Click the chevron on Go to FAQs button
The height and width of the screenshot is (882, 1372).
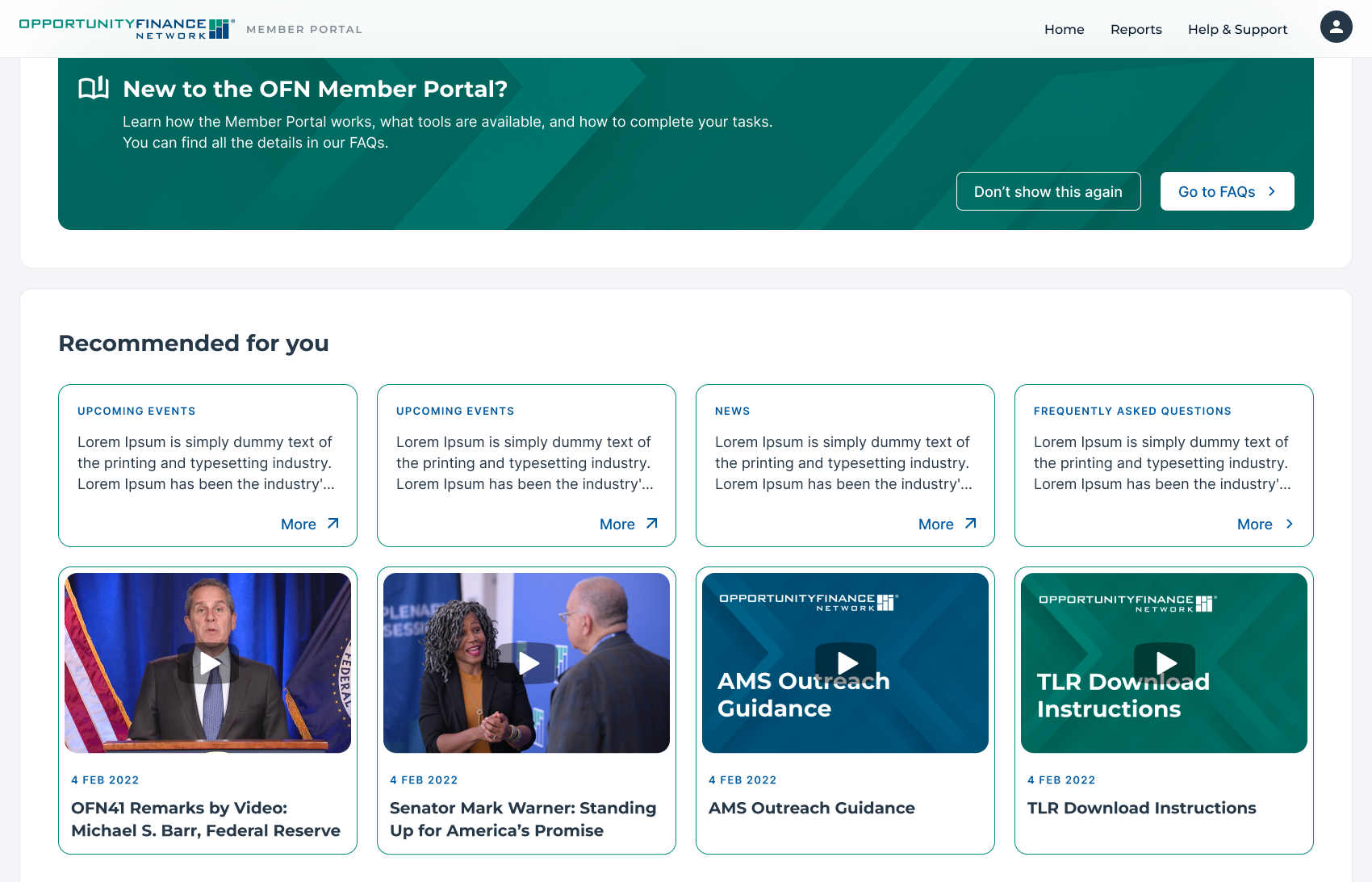(1271, 191)
